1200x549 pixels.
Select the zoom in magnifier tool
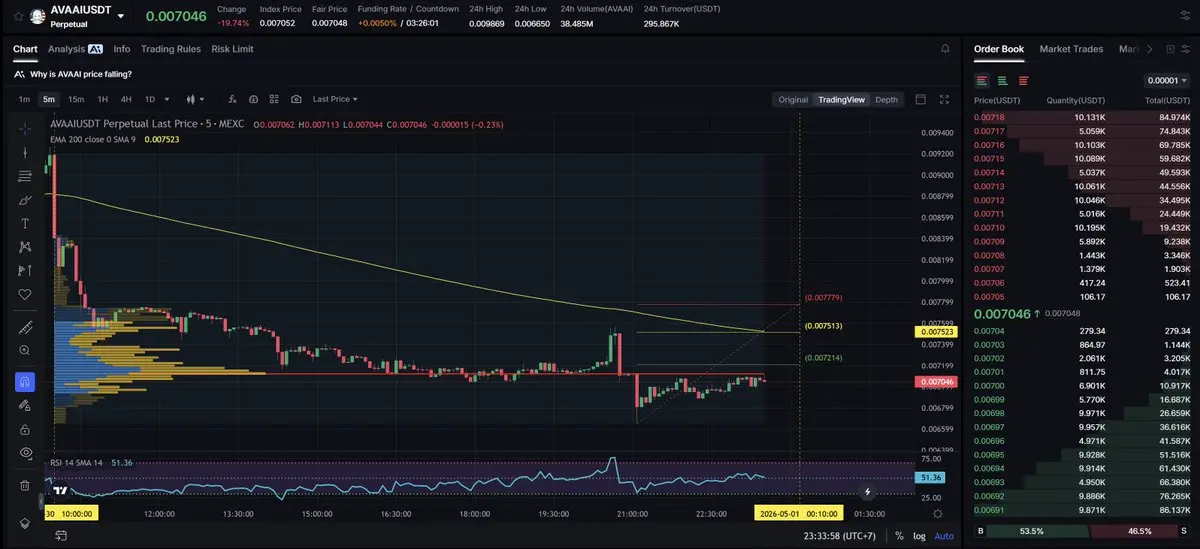click(25, 351)
